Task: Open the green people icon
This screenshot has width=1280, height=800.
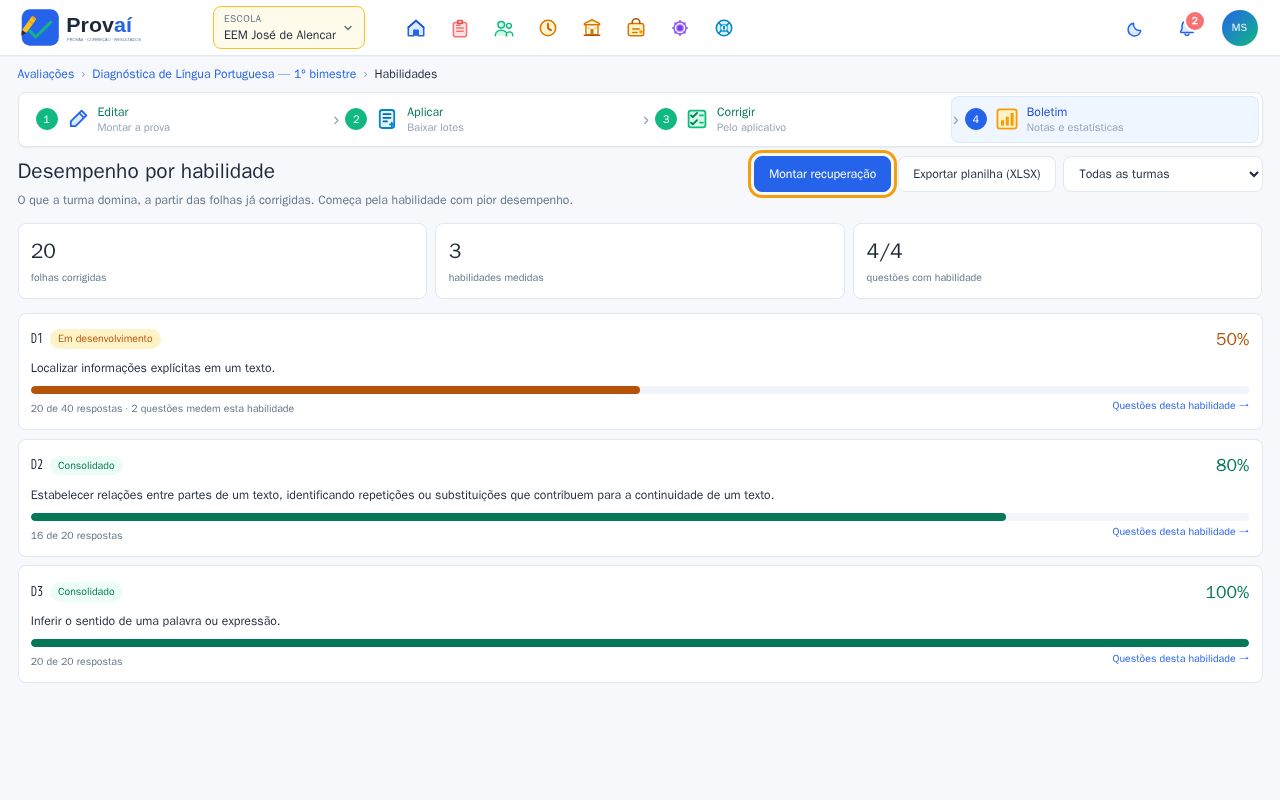Action: click(x=504, y=28)
